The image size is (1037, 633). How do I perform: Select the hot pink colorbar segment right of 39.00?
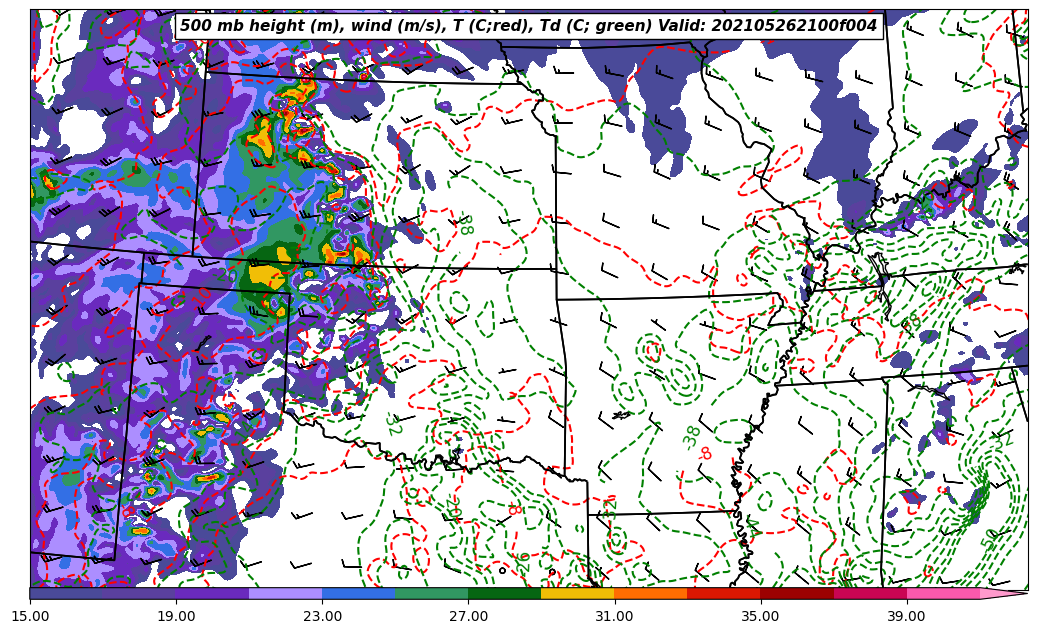943,593
